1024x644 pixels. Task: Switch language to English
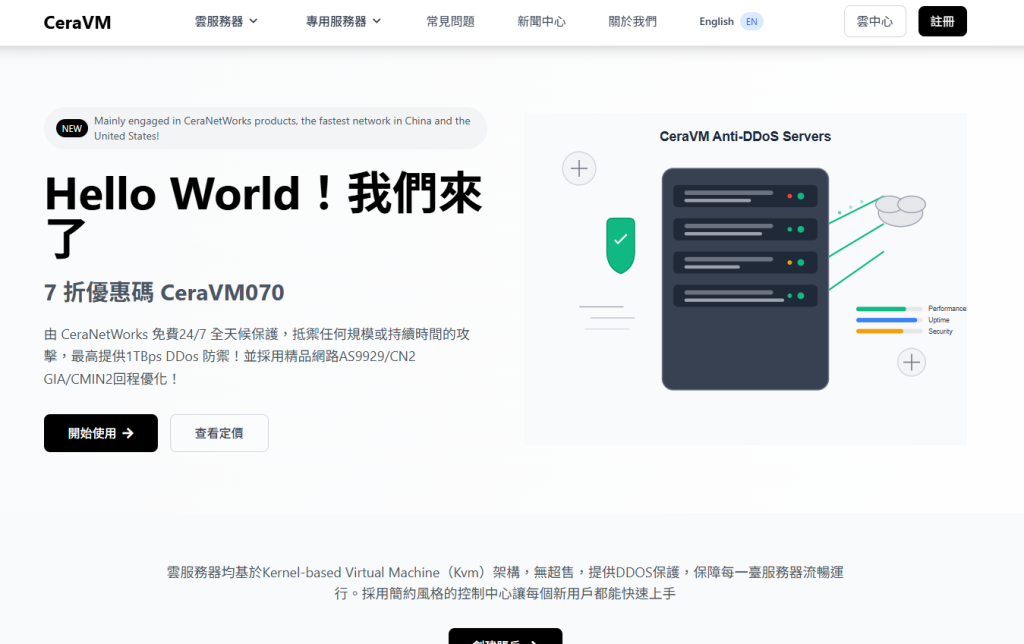[716, 22]
